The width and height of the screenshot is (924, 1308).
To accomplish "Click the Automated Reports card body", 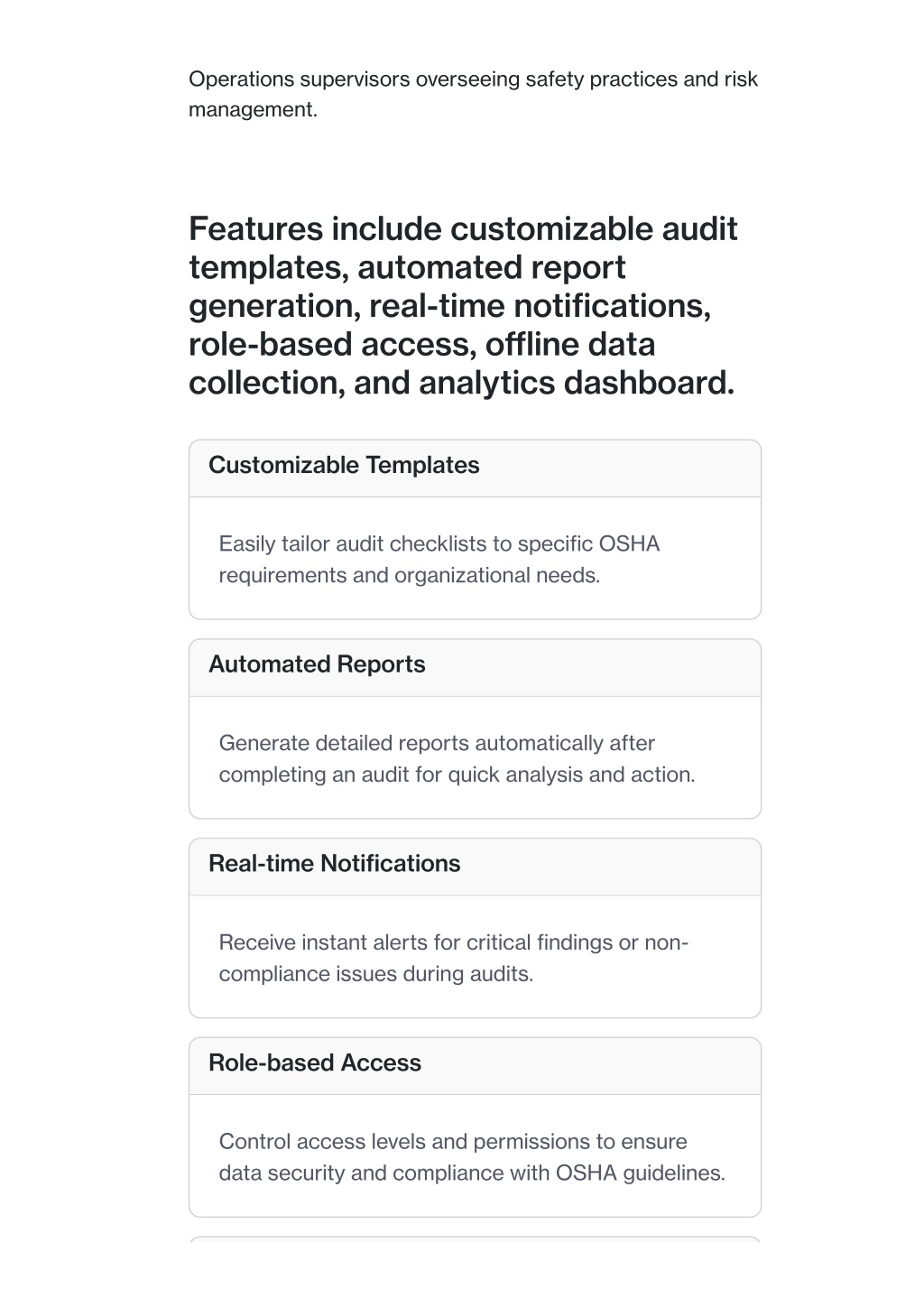I will coord(475,757).
